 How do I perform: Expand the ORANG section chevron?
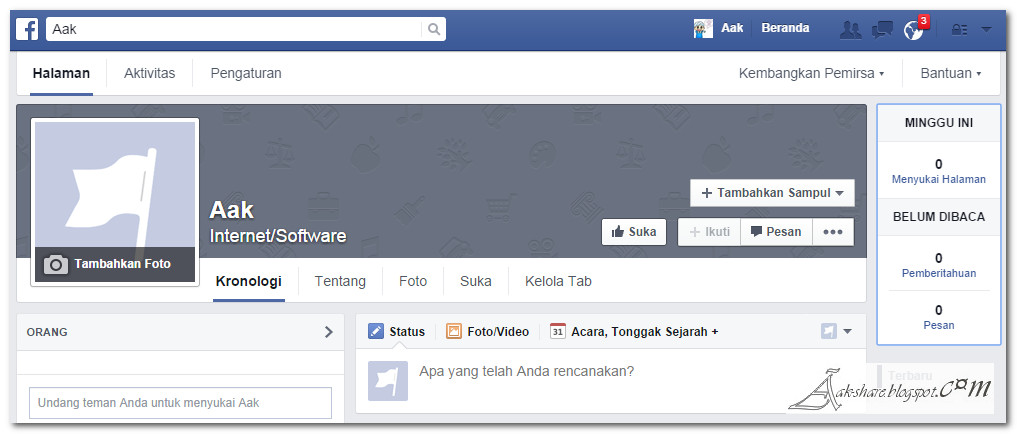pyautogui.click(x=329, y=332)
